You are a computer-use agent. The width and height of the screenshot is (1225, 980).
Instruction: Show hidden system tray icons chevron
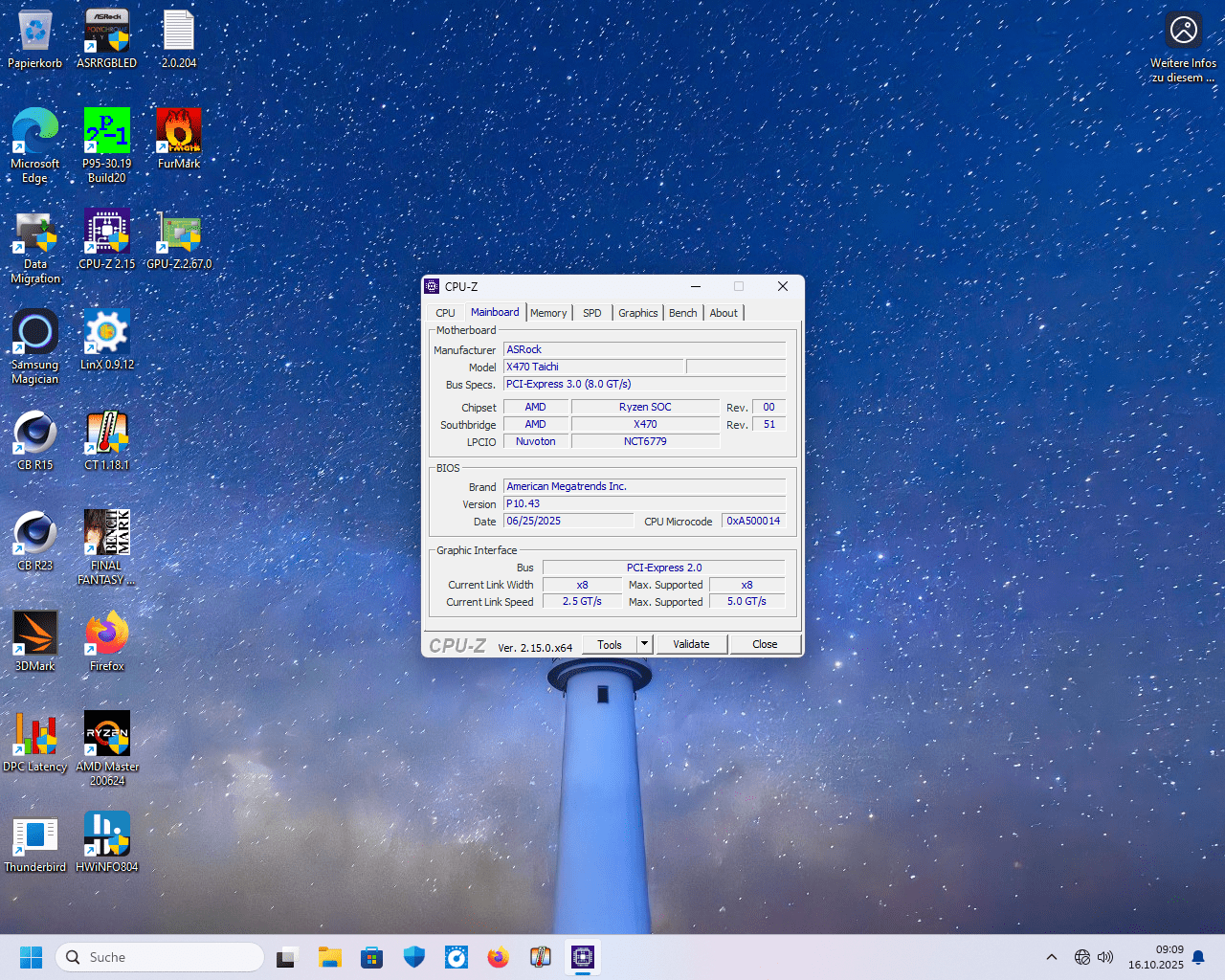1052,957
